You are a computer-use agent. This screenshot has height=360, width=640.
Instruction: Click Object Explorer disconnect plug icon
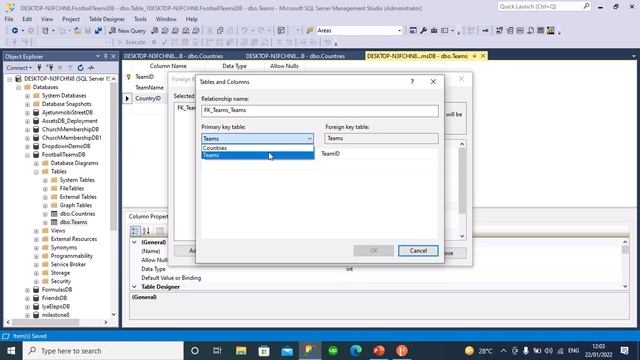50,68
